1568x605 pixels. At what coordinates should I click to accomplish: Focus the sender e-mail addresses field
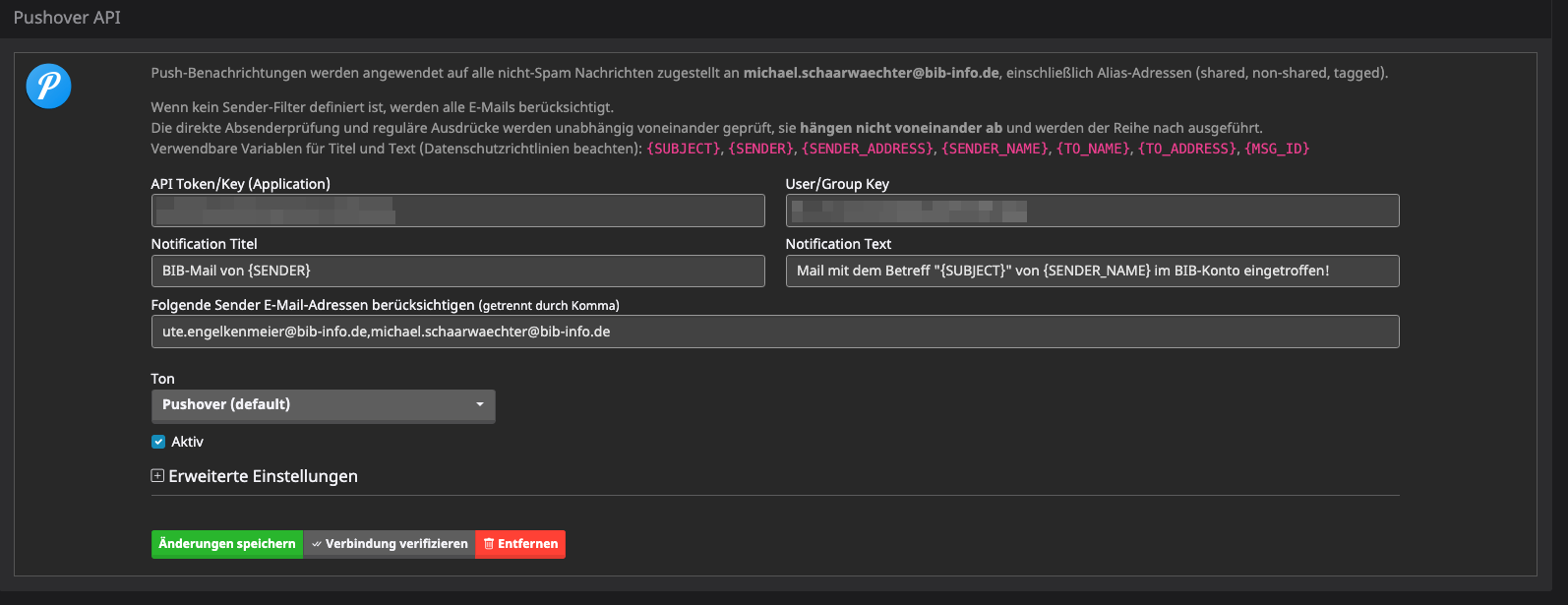774,332
